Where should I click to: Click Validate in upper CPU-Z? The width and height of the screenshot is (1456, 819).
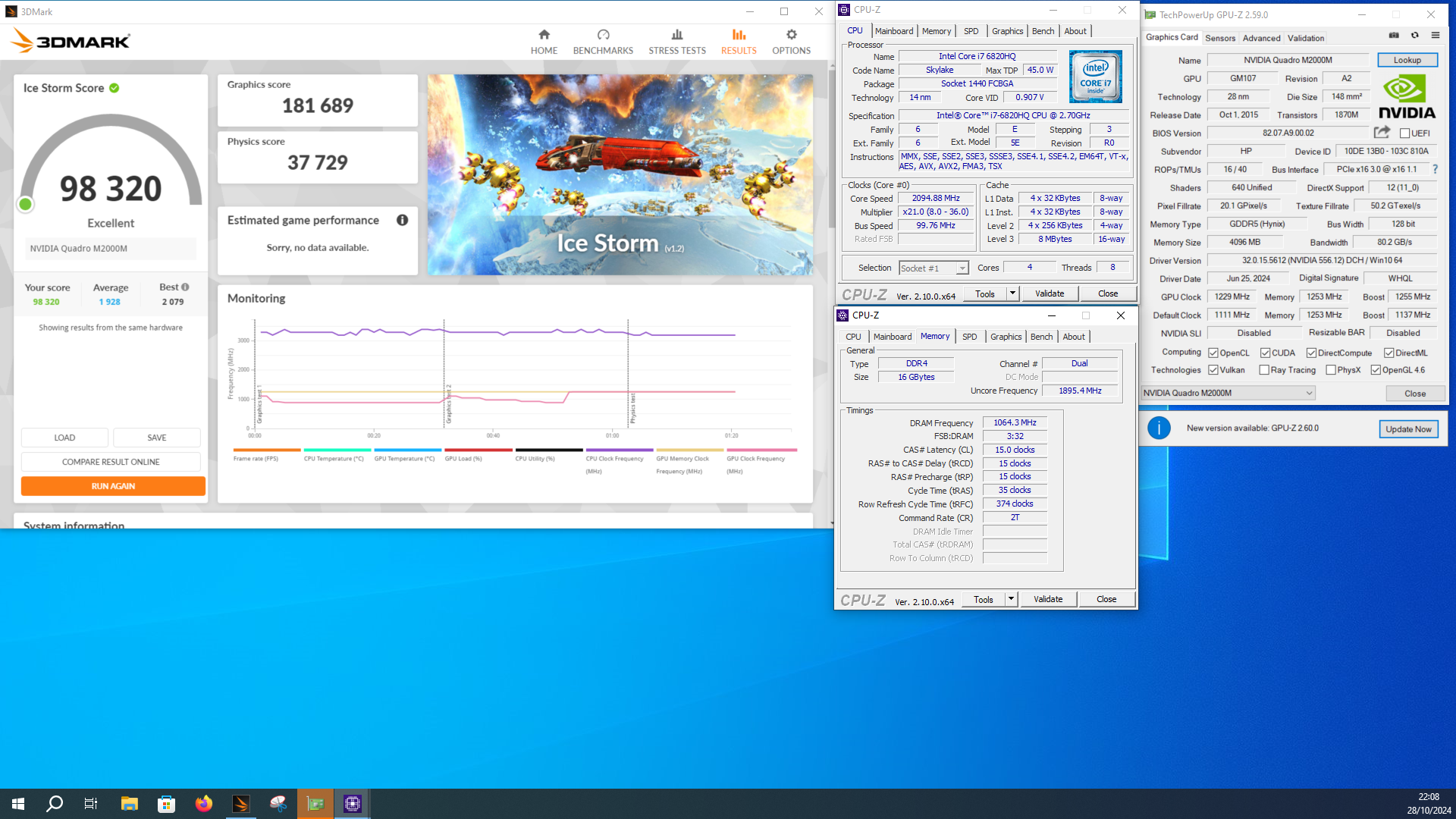(1050, 293)
